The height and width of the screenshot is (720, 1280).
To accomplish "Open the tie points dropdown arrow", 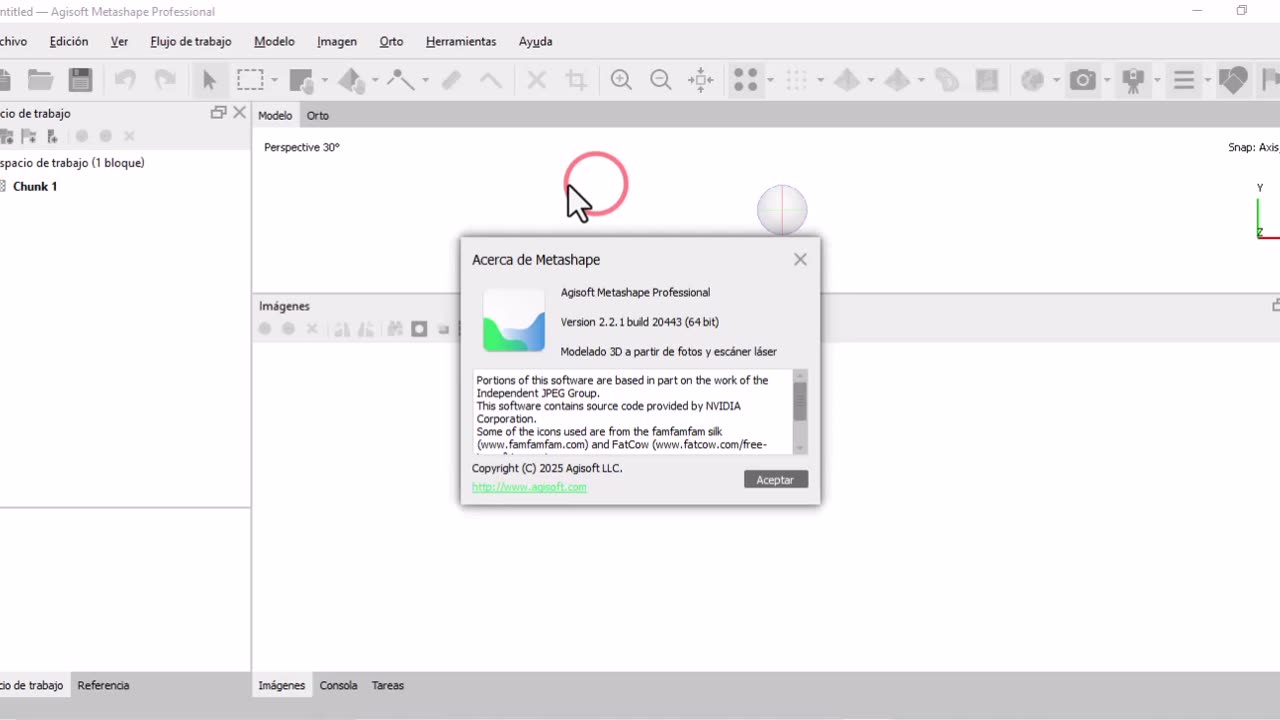I will pyautogui.click(x=769, y=80).
